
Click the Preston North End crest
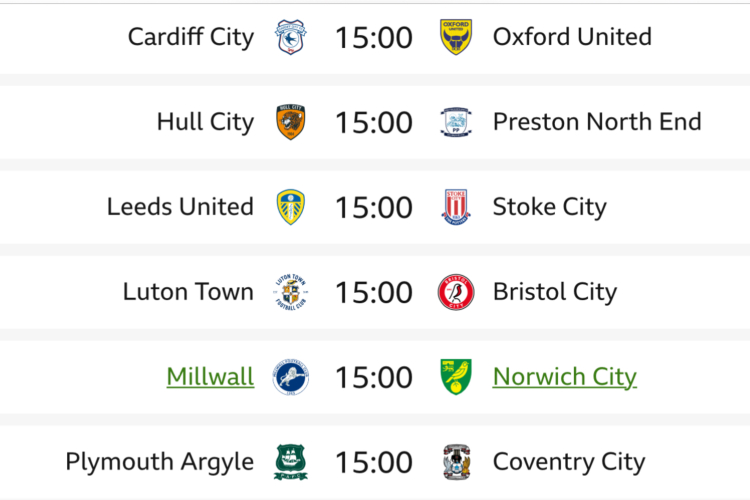[x=456, y=122]
